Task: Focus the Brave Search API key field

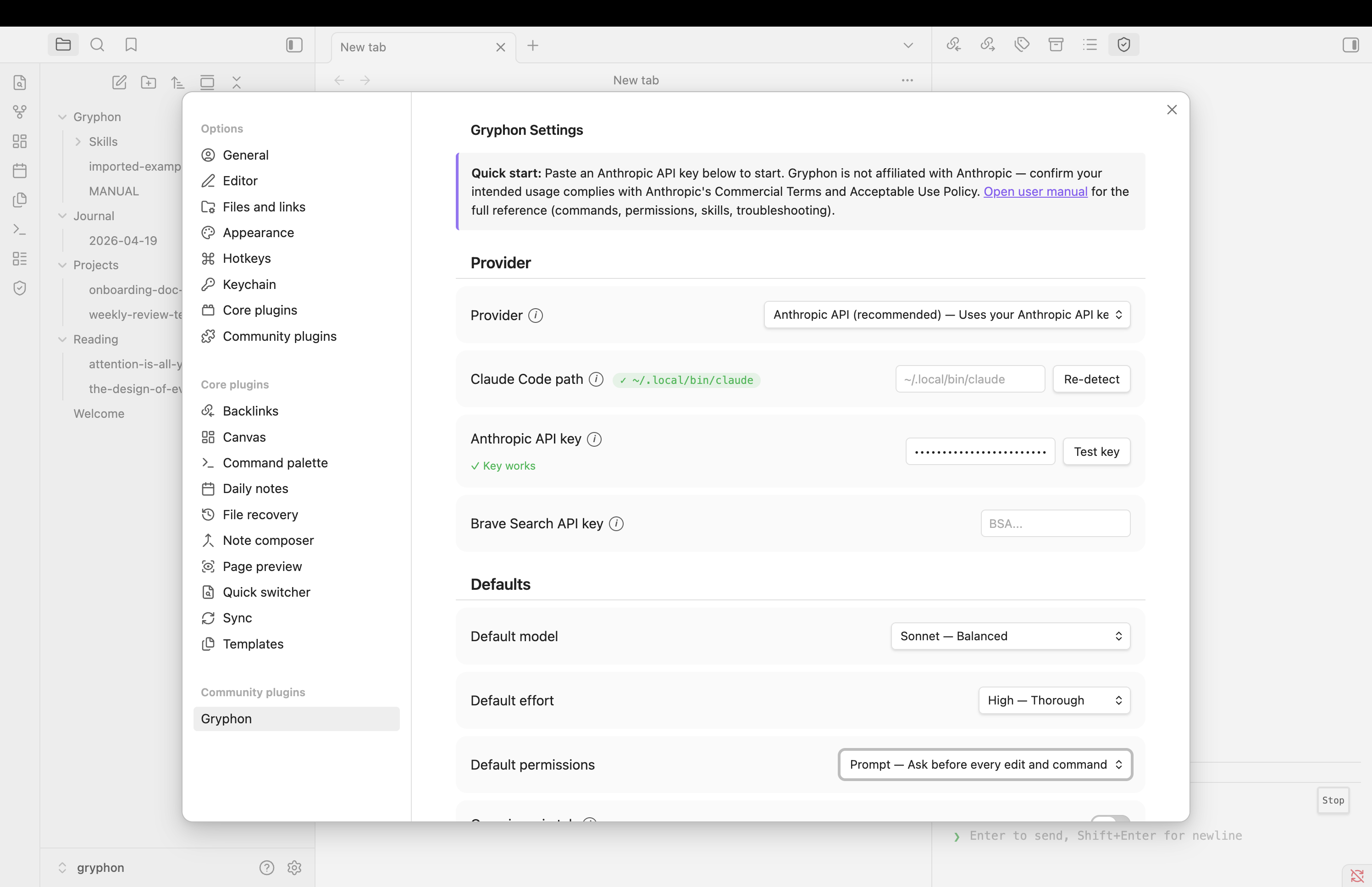Action: (x=1055, y=524)
